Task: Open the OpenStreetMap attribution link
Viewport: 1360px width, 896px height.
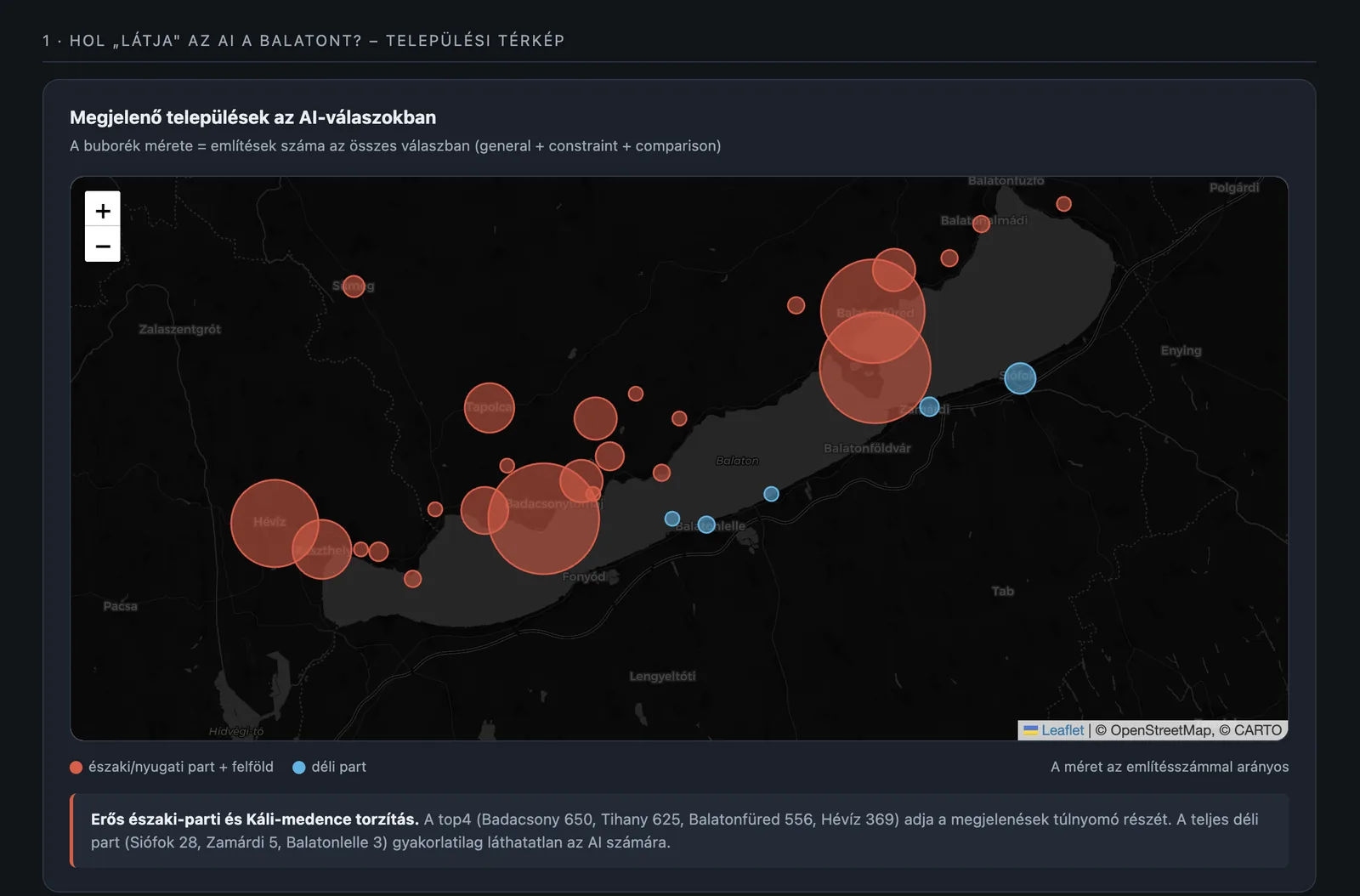Action: click(x=1161, y=730)
